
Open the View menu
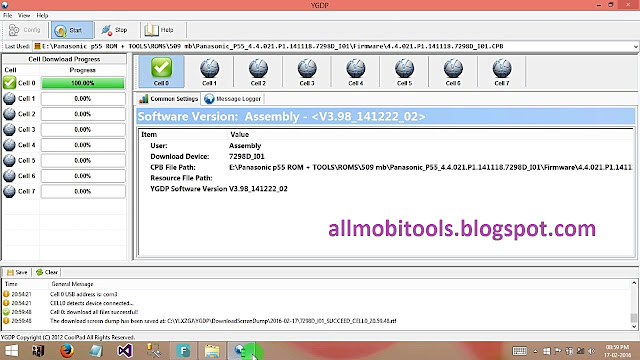pos(24,16)
